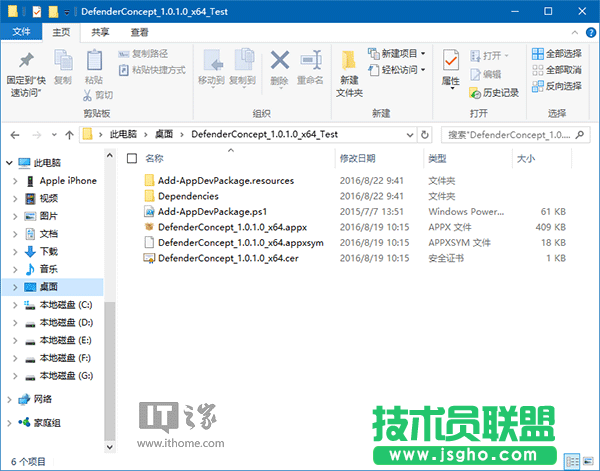
Task: Click the Copy to (复制到) icon
Action: [243, 60]
